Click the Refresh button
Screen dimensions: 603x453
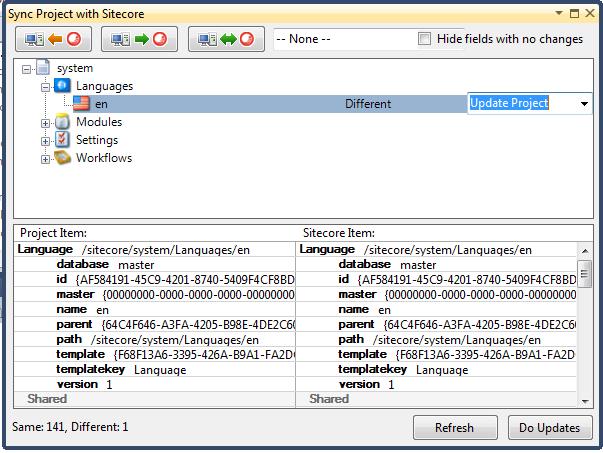pos(455,427)
